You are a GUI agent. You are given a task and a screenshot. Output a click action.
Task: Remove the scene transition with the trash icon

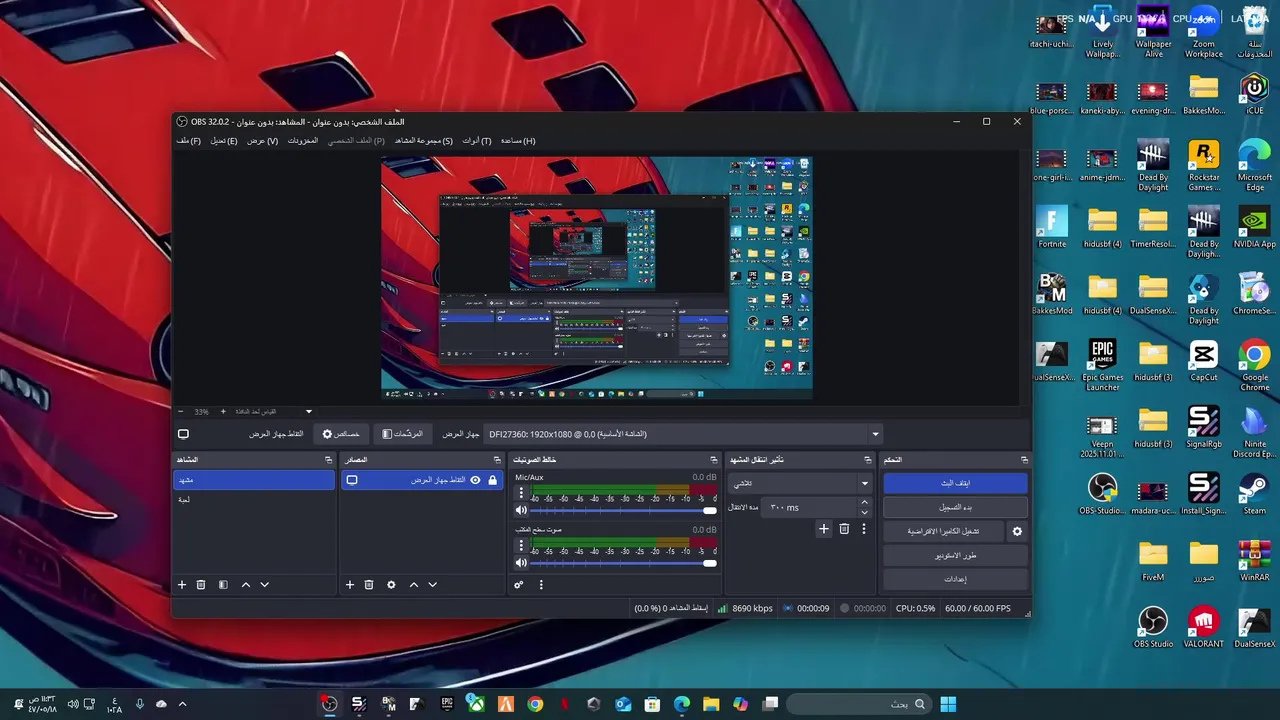(x=844, y=529)
